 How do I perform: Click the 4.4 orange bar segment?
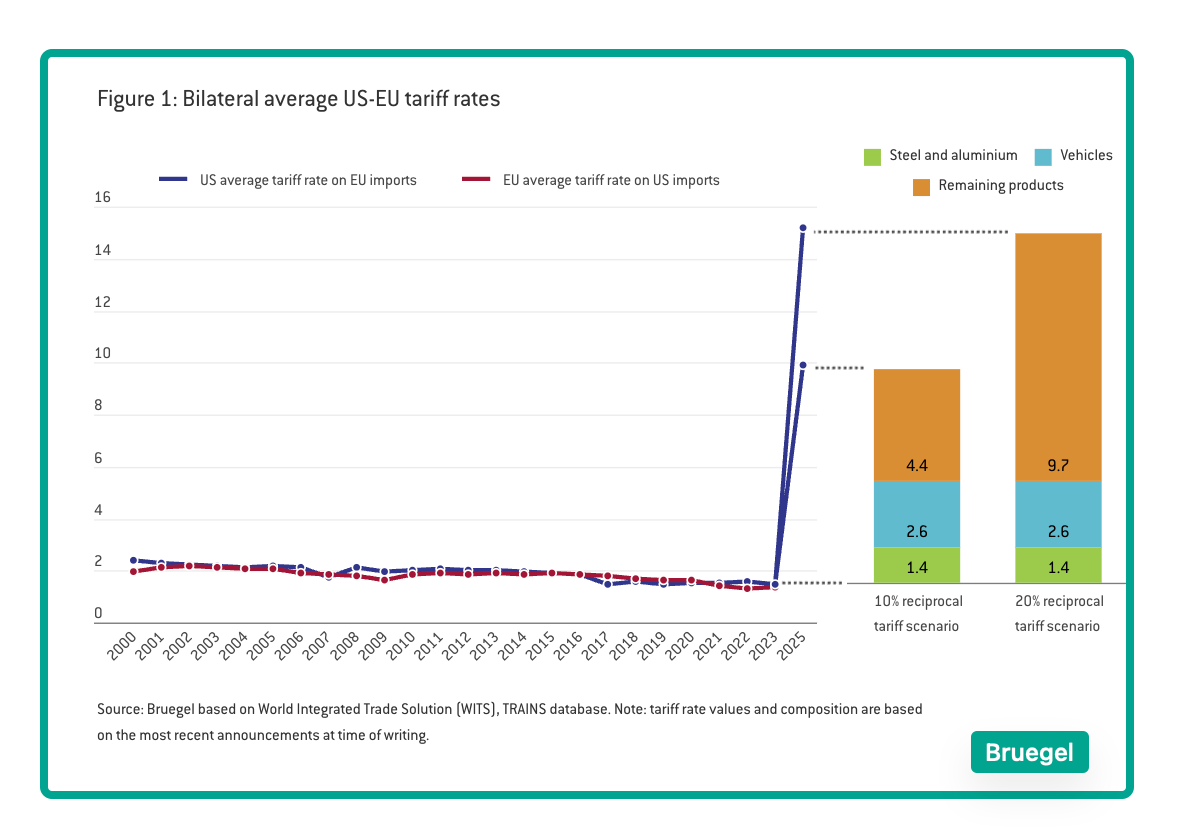pyautogui.click(x=917, y=425)
